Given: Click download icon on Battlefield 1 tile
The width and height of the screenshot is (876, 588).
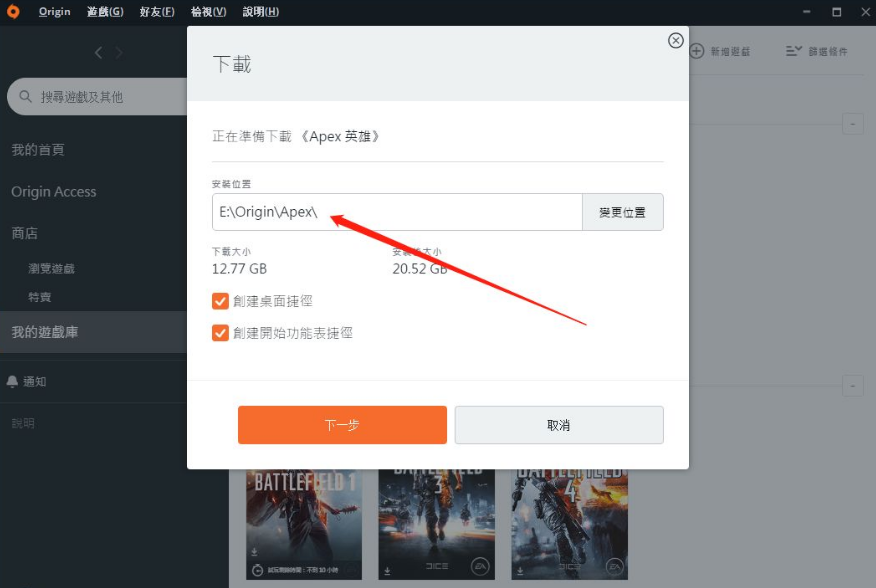Looking at the screenshot, I should pyautogui.click(x=254, y=552).
